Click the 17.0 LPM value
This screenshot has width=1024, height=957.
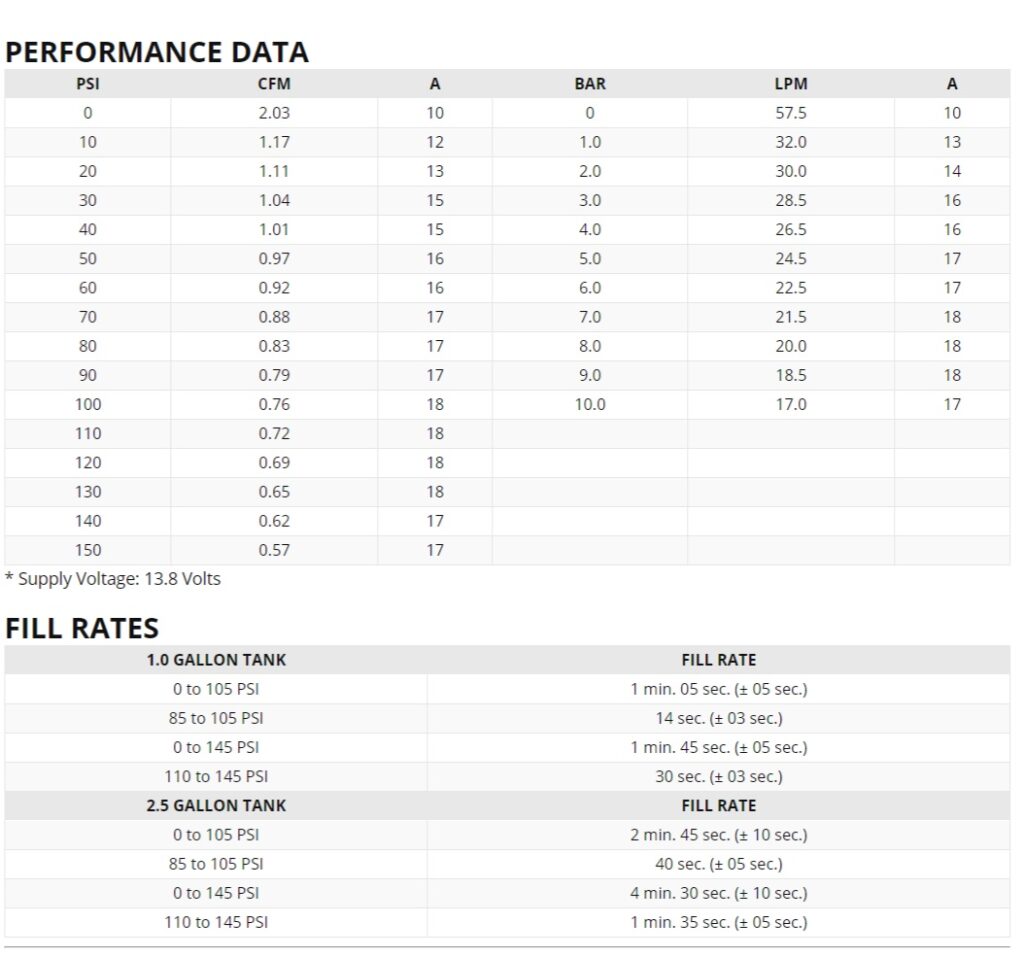click(790, 404)
